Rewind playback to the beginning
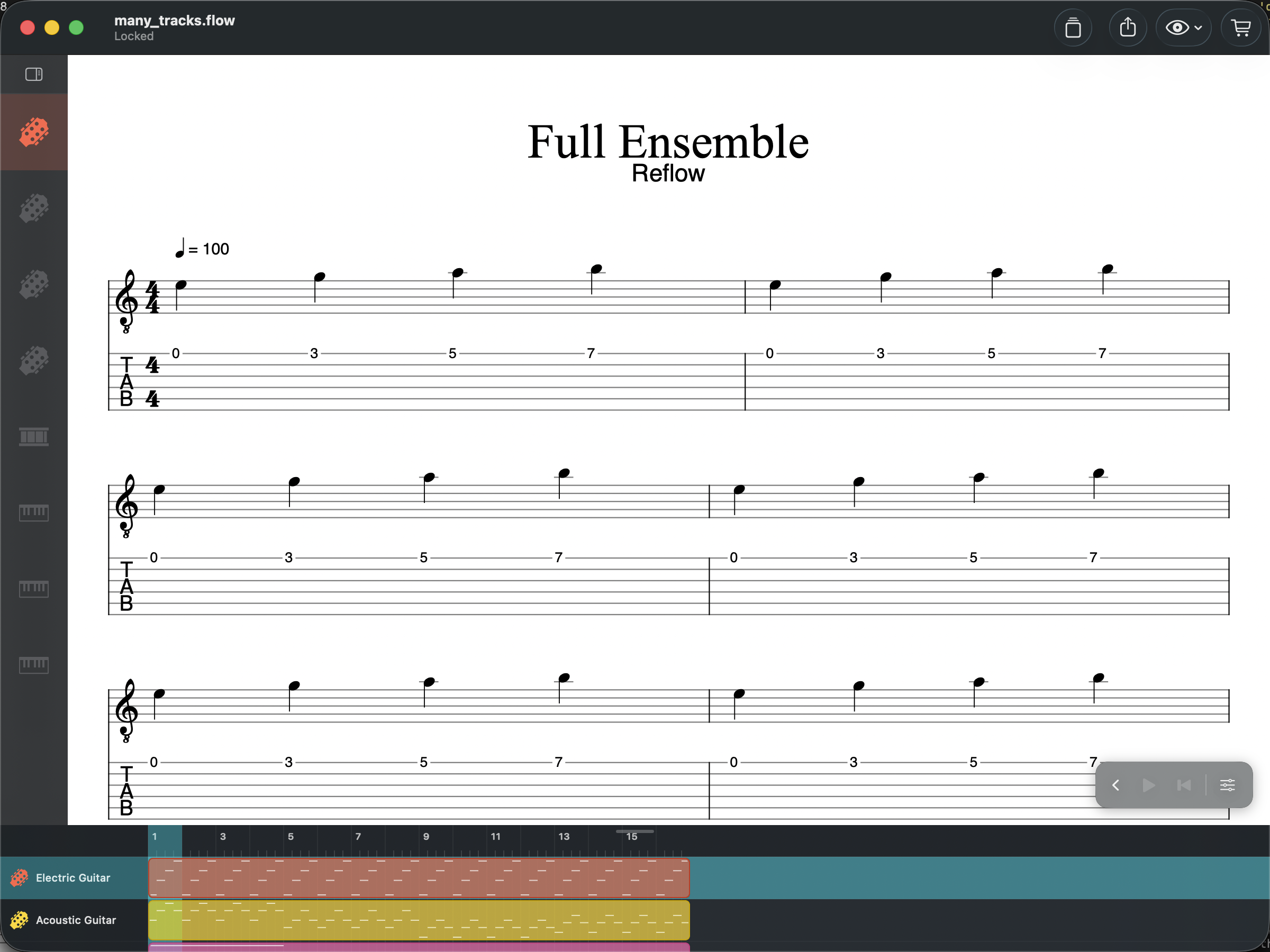 1184,785
